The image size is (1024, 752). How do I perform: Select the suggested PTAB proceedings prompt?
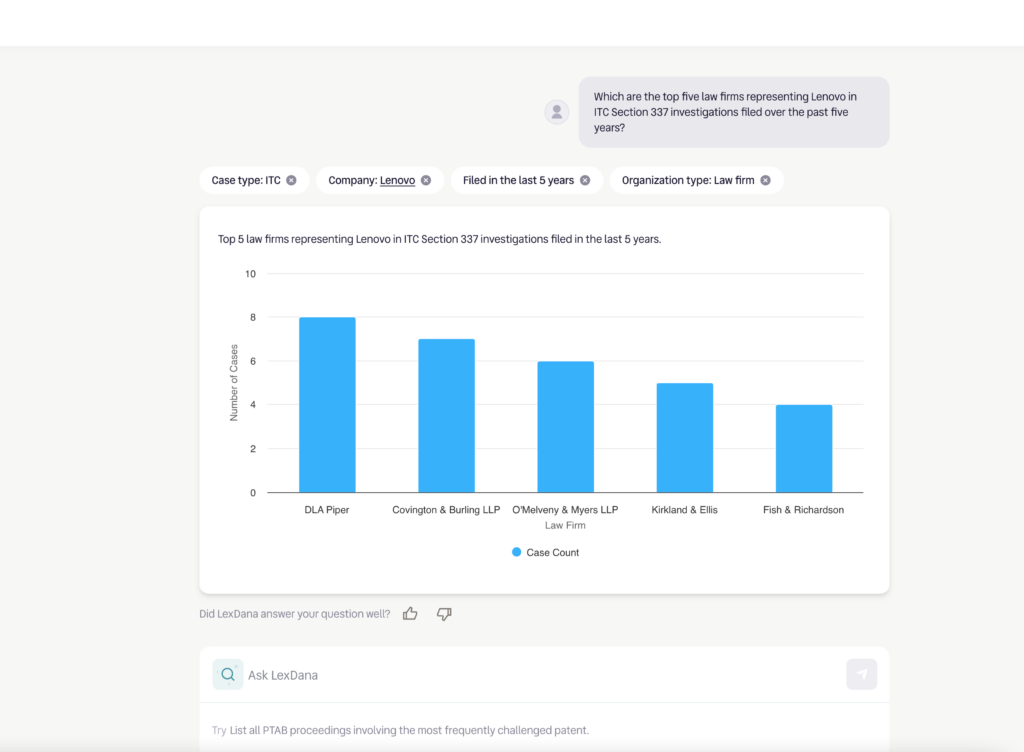click(409, 730)
